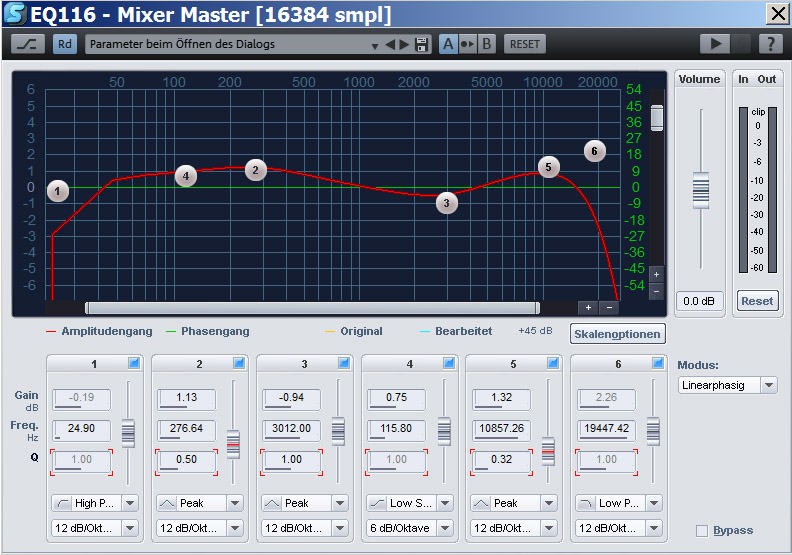Screen dimensions: 792x555
Task: Click band 5 Q field 0.32
Action: (x=502, y=461)
